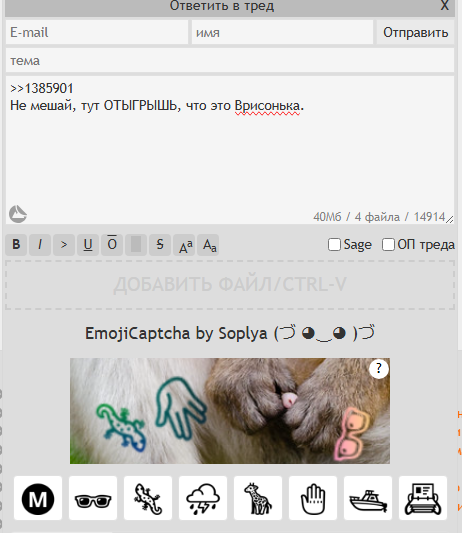
Task: Insert quote marker with the > button
Action: 64,244
